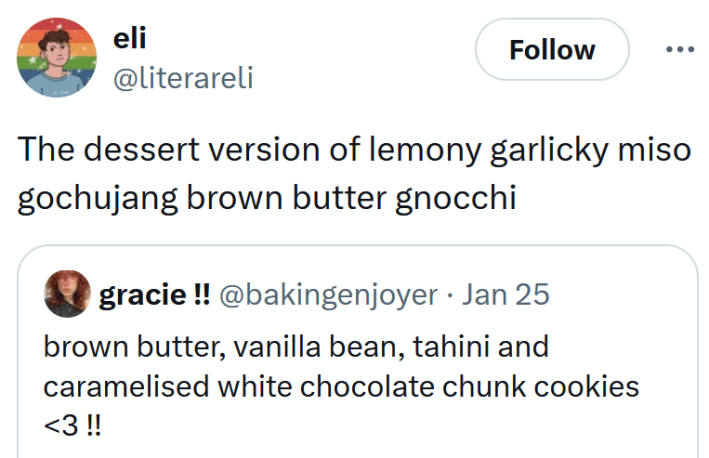Click the "<3 !!" text in quote
The height and width of the screenshot is (458, 709).
pyautogui.click(x=72, y=424)
